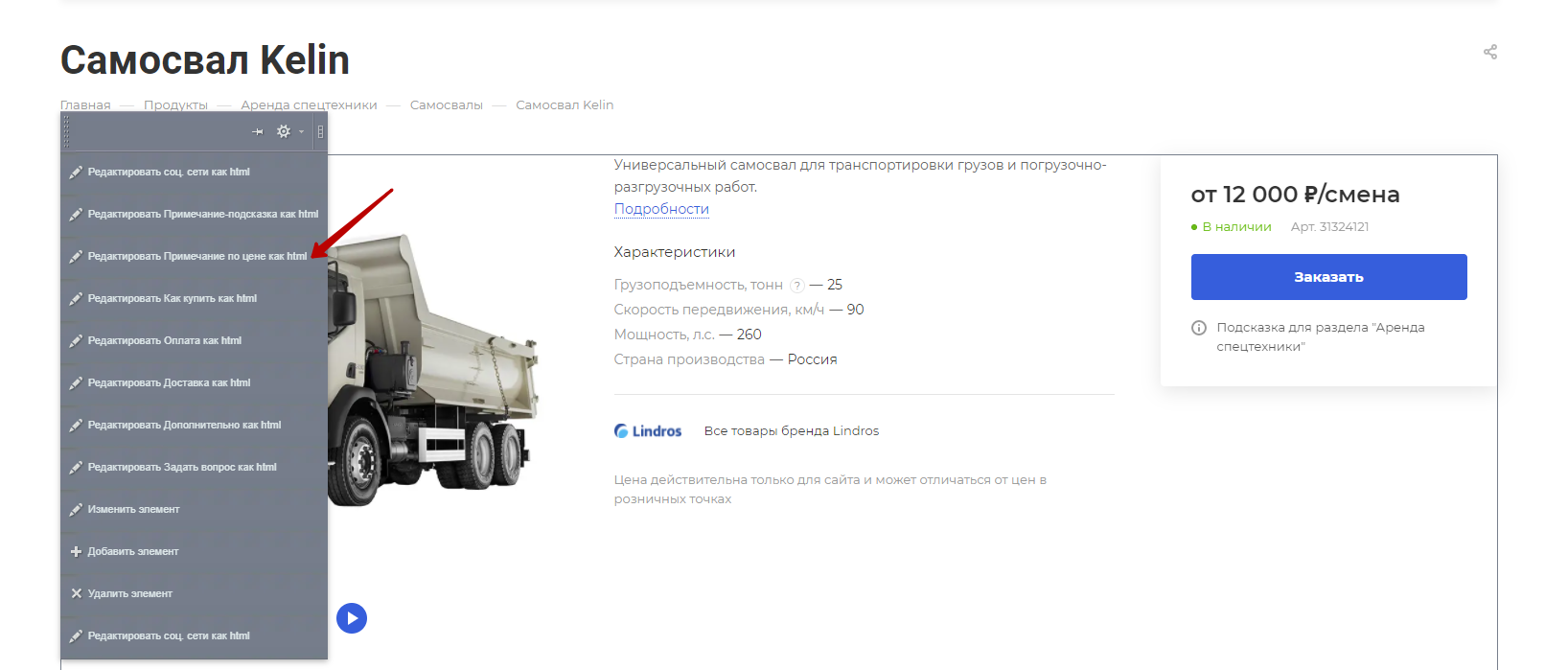Click the Самосвал Kelin breadcrumb item
This screenshot has height=670, width=1568.
565,105
